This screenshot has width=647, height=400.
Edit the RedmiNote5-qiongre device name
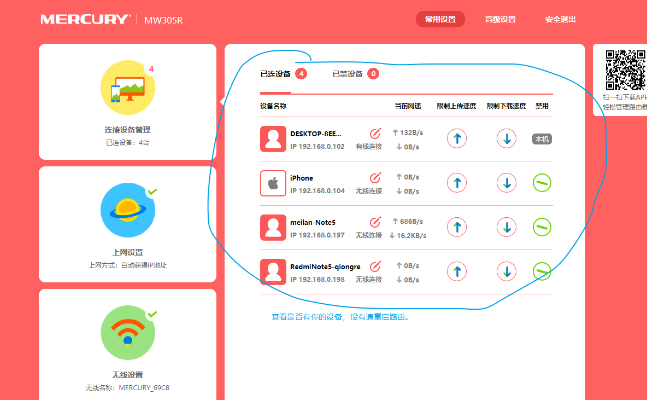375,266
